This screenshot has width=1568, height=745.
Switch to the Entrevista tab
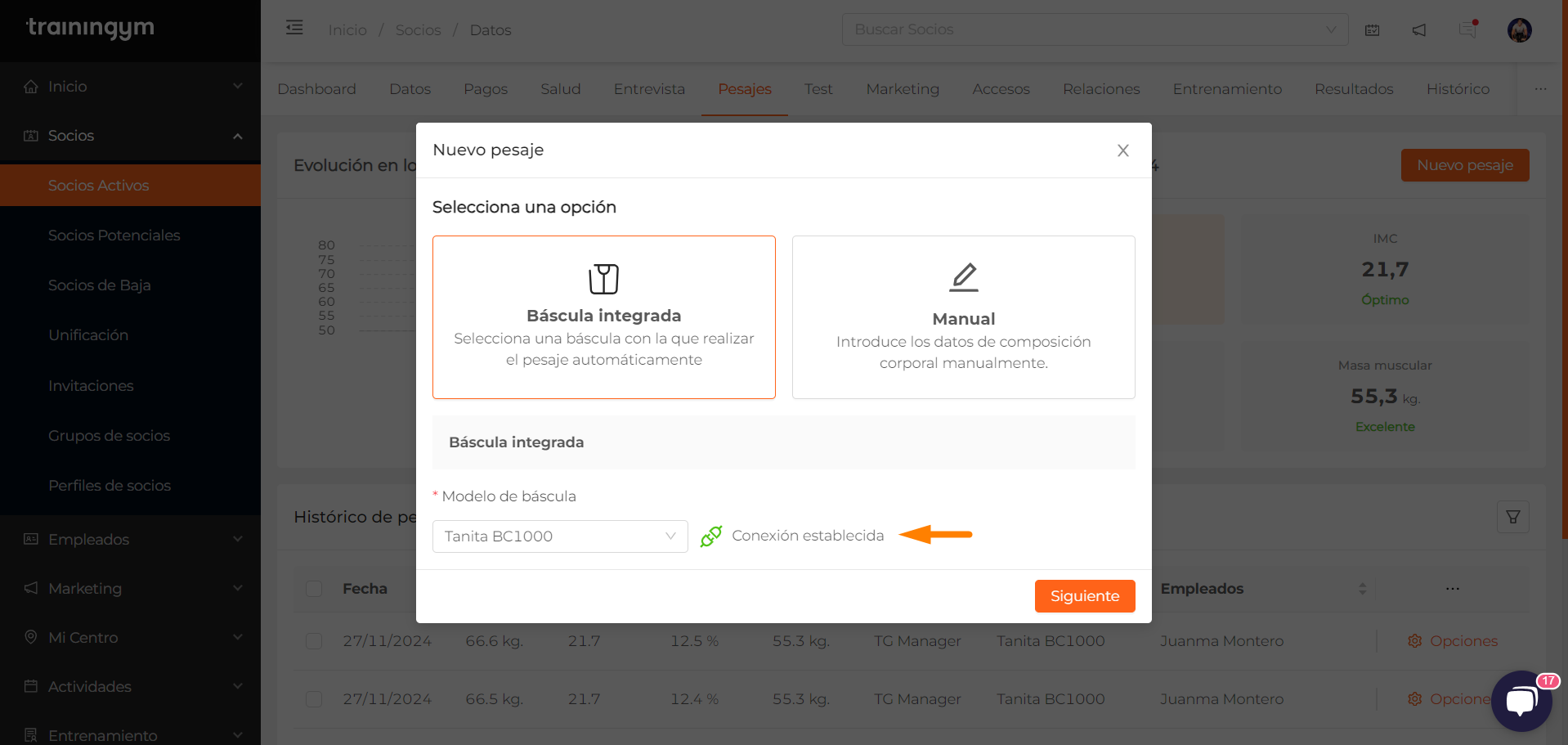[x=649, y=89]
